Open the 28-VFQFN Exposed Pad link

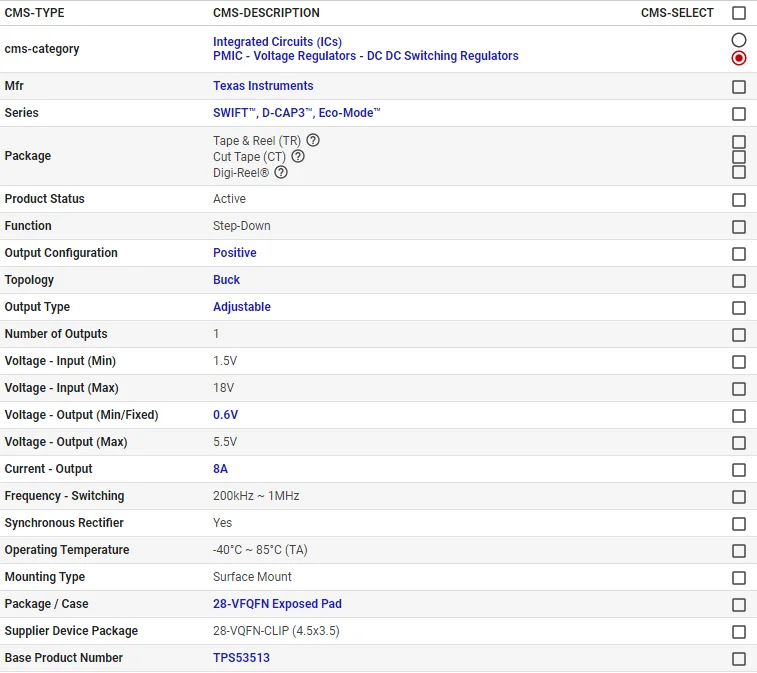coord(277,604)
